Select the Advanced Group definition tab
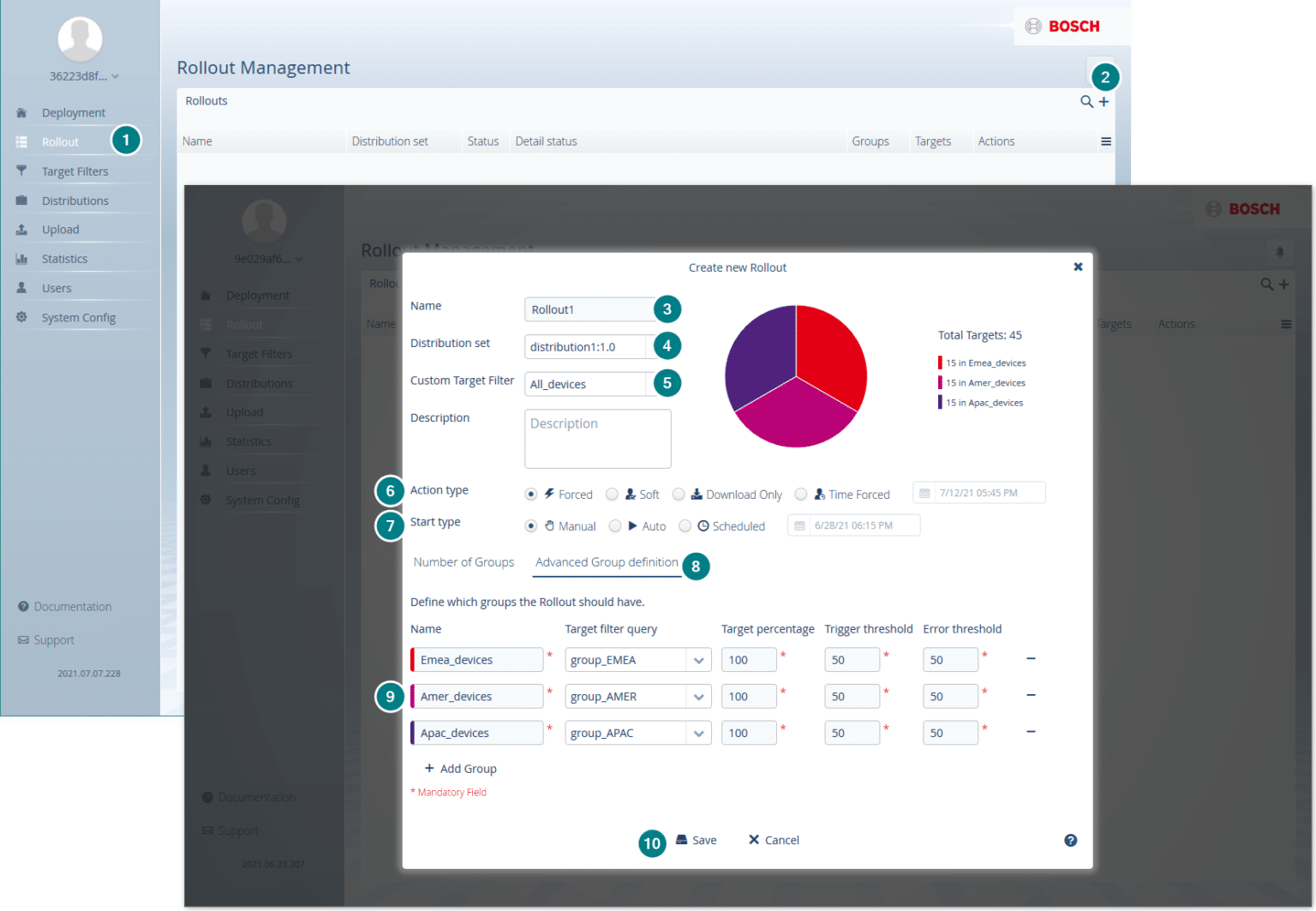This screenshot has height=911, width=1316. 606,561
